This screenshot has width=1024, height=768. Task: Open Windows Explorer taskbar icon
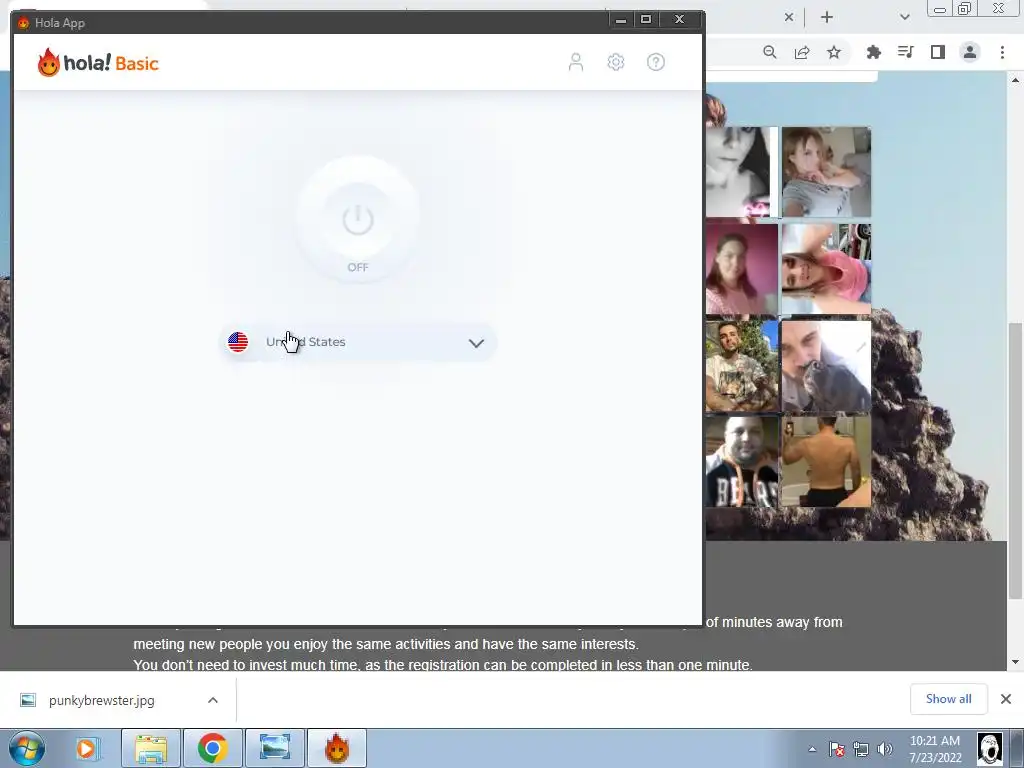(151, 748)
